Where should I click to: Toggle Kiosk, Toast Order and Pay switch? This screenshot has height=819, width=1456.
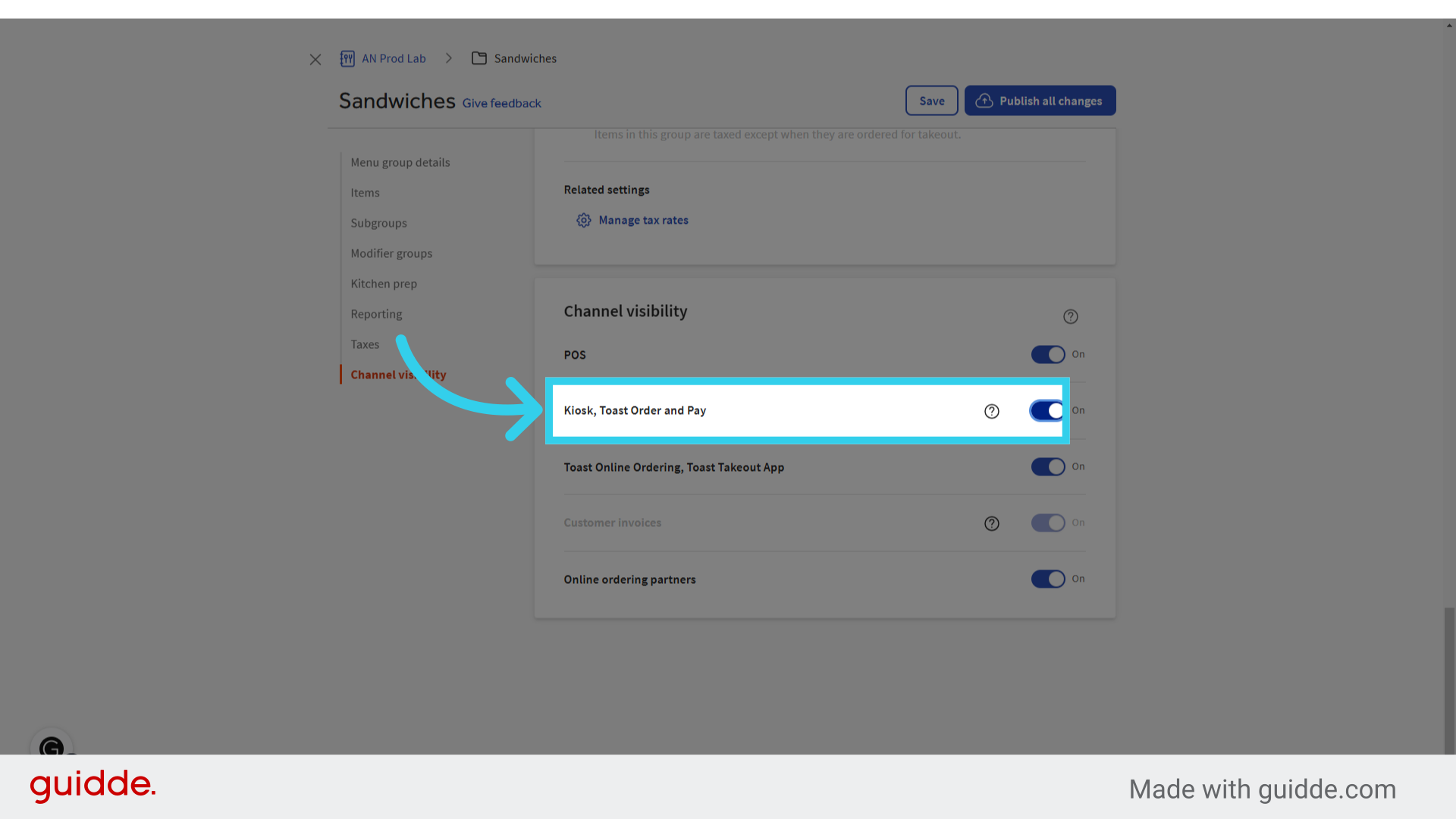1047,411
